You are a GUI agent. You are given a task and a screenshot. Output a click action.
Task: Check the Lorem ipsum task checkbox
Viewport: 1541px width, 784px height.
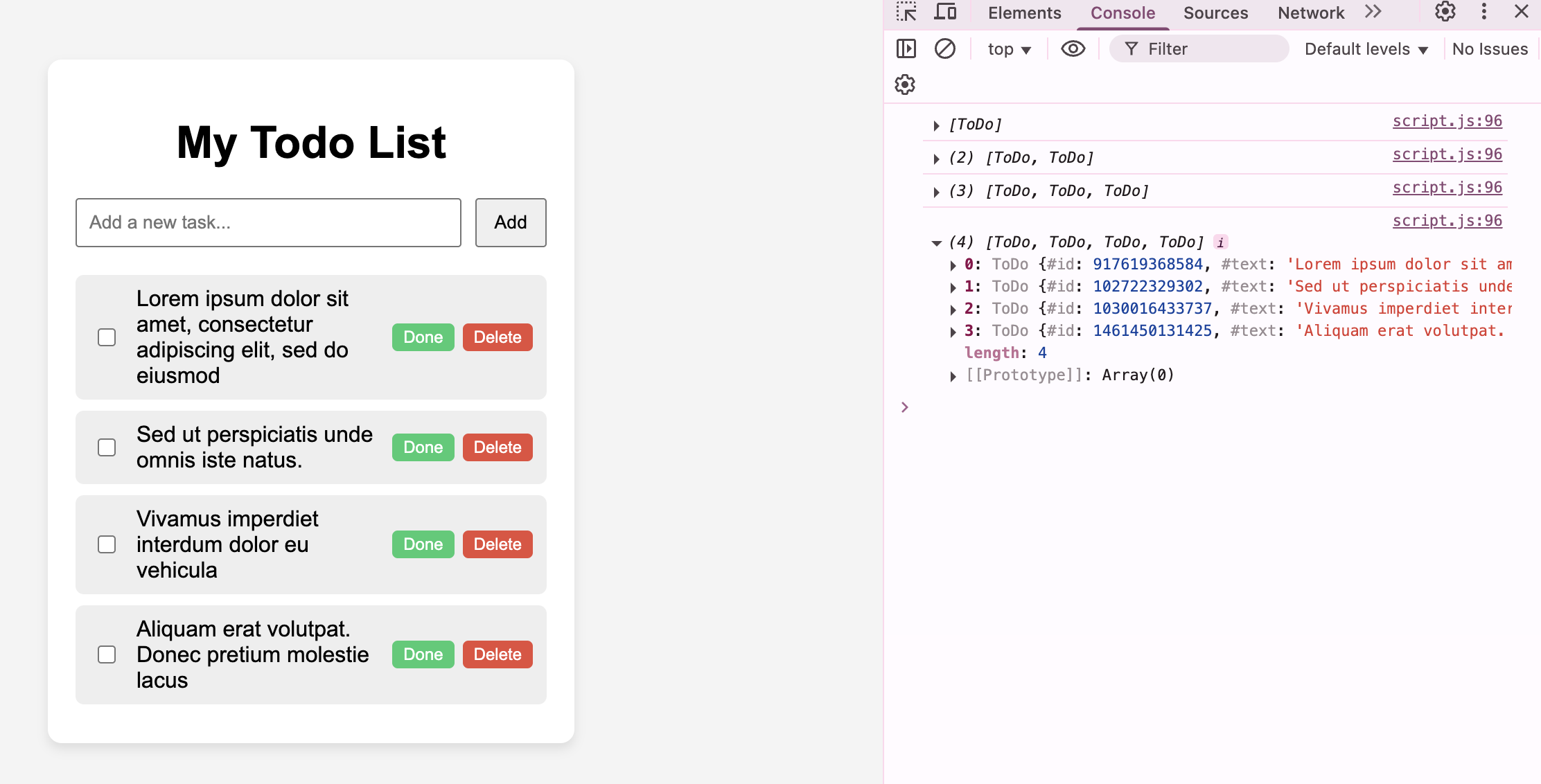107,337
